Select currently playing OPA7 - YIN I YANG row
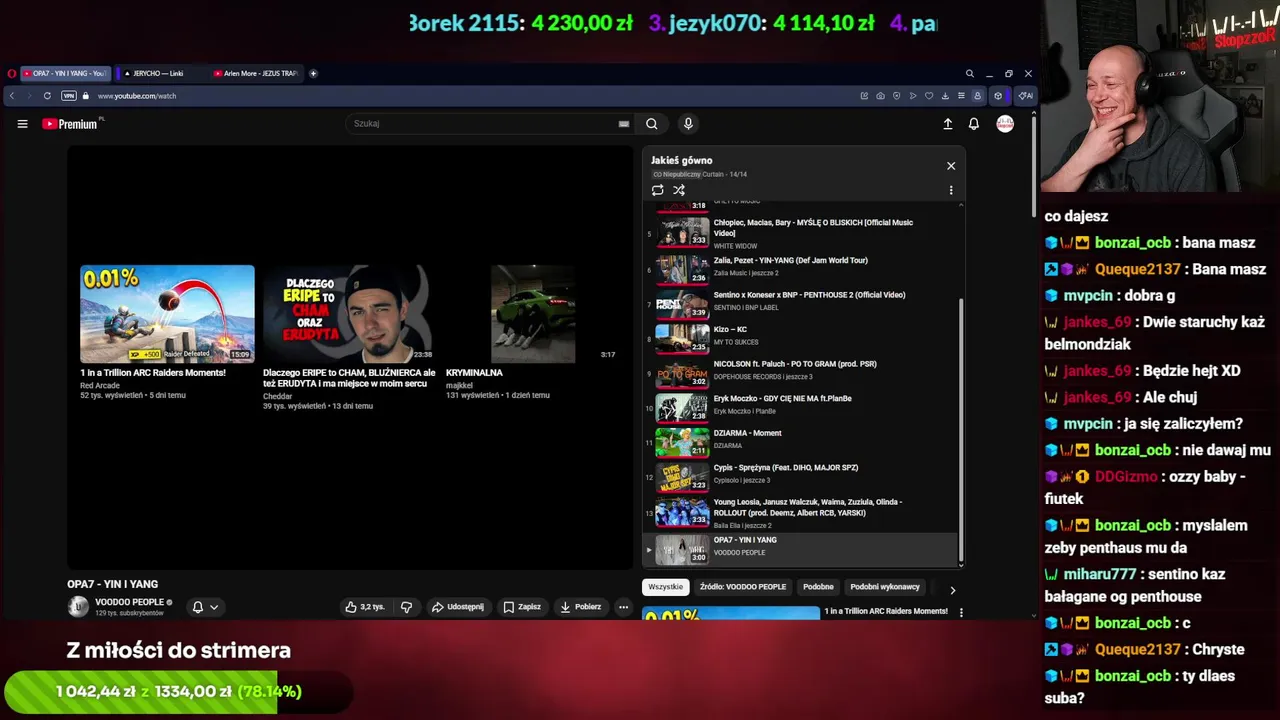Screen dimensions: 1280x720 (800, 549)
